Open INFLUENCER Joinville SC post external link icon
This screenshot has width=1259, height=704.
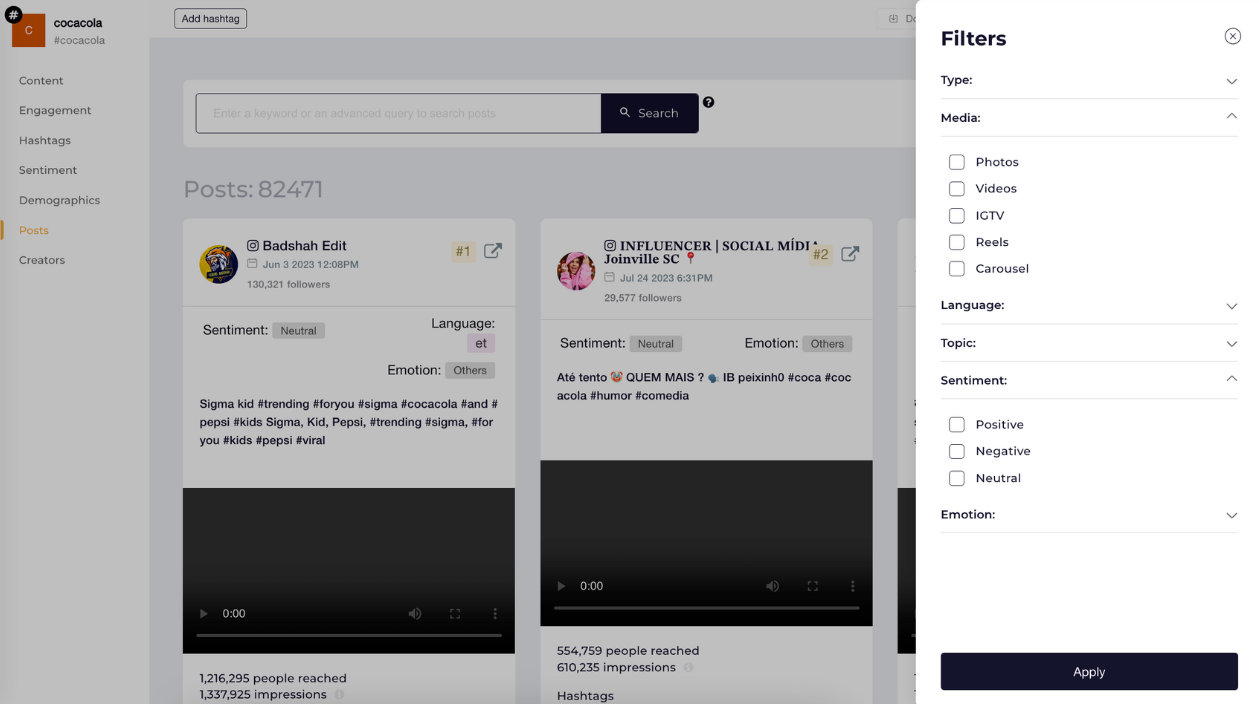pos(850,254)
